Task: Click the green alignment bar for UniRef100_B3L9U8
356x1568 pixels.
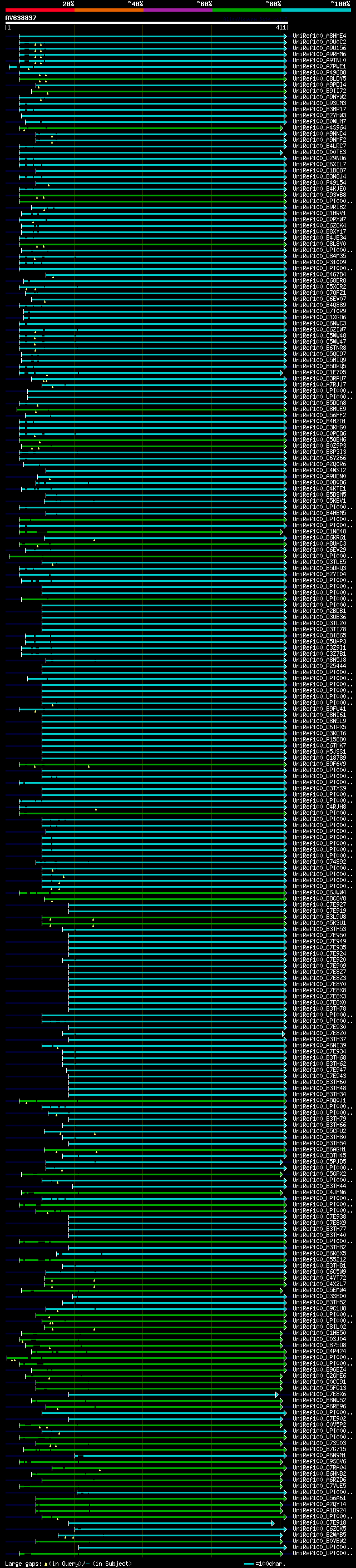Action: (x=164, y=917)
